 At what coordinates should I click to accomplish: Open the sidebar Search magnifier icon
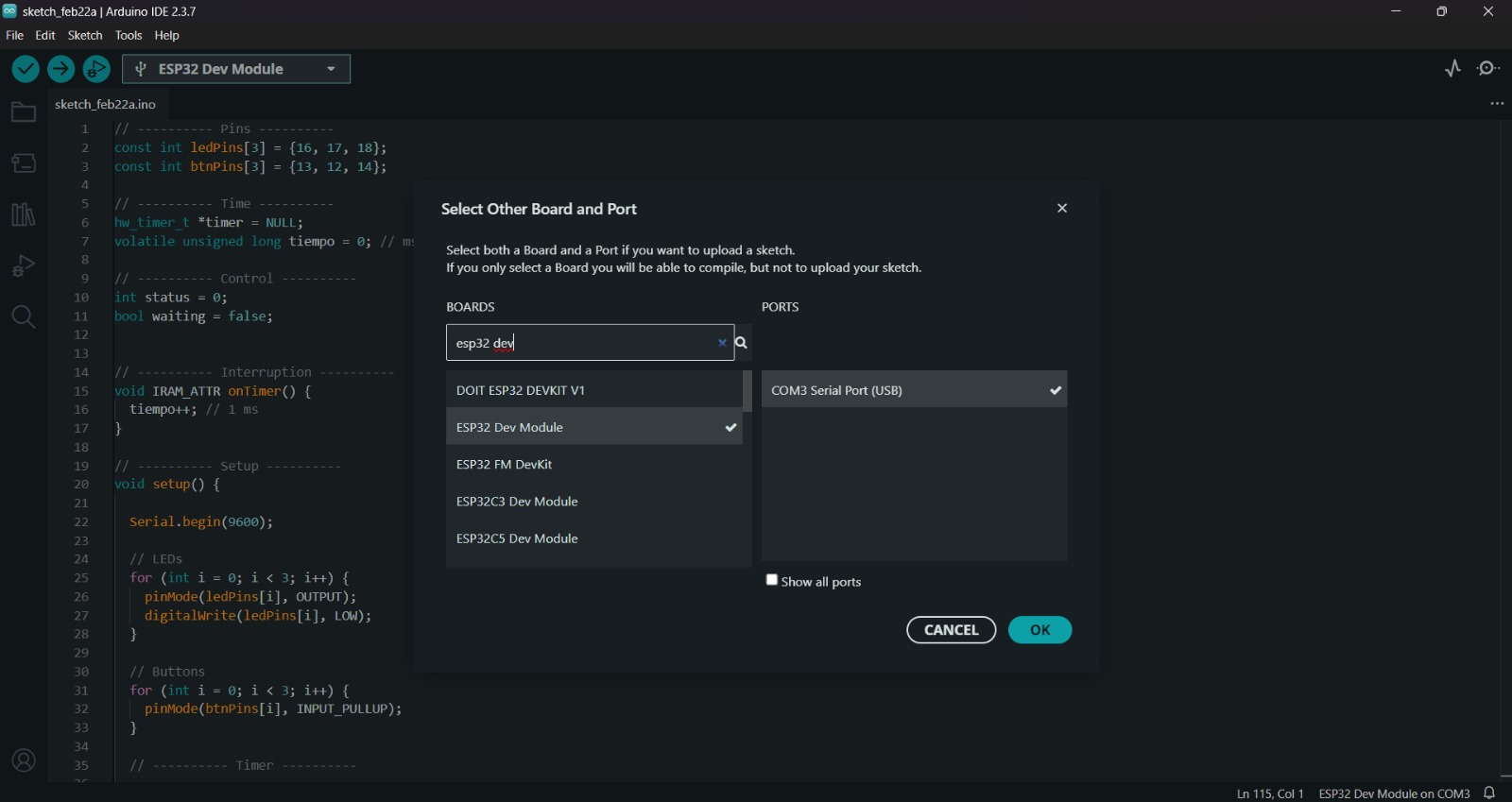[24, 316]
